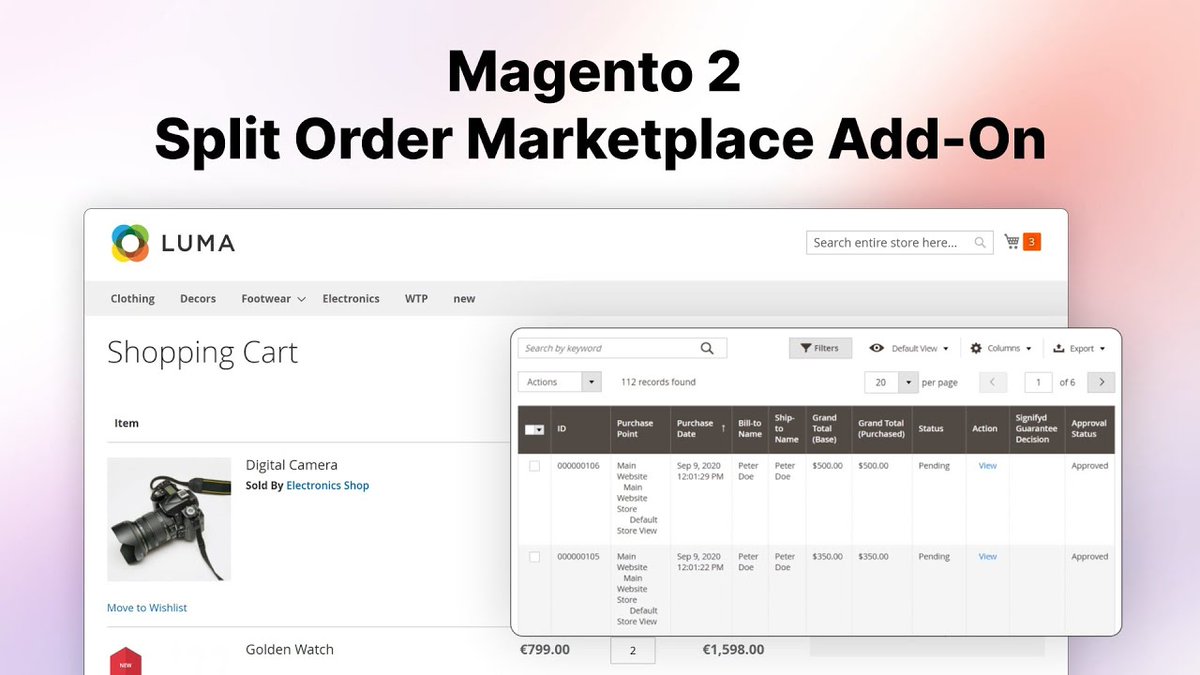Expand the Footwear menu chevron
Screen dimensions: 1200x675
[x=301, y=299]
